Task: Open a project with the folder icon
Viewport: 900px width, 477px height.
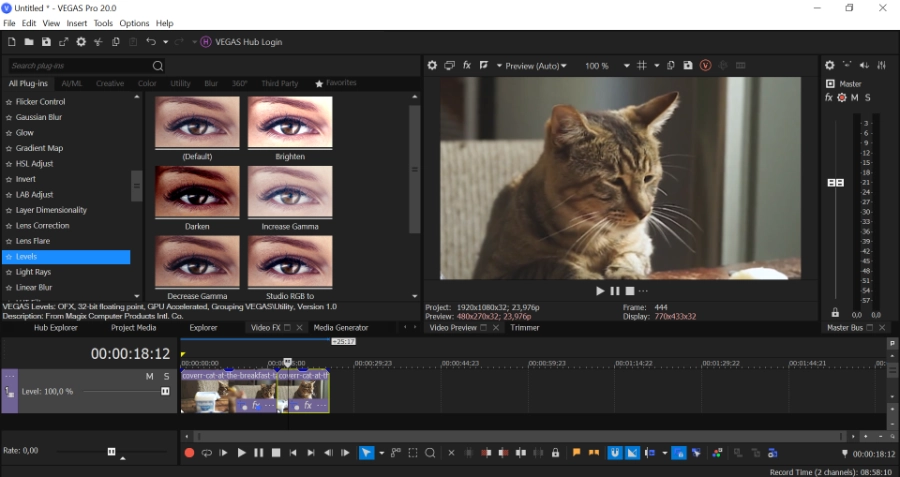Action: pyautogui.click(x=29, y=42)
